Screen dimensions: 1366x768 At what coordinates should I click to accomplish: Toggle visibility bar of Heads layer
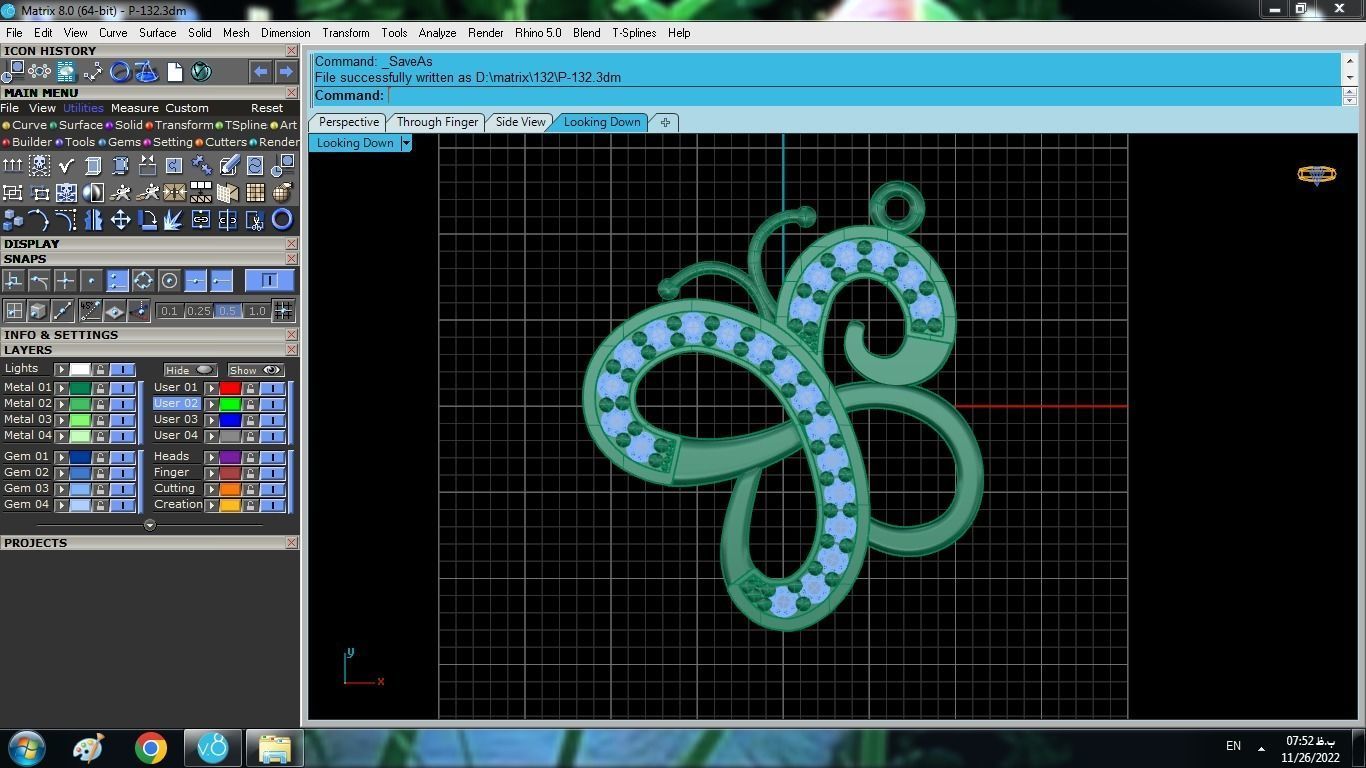pyautogui.click(x=272, y=457)
